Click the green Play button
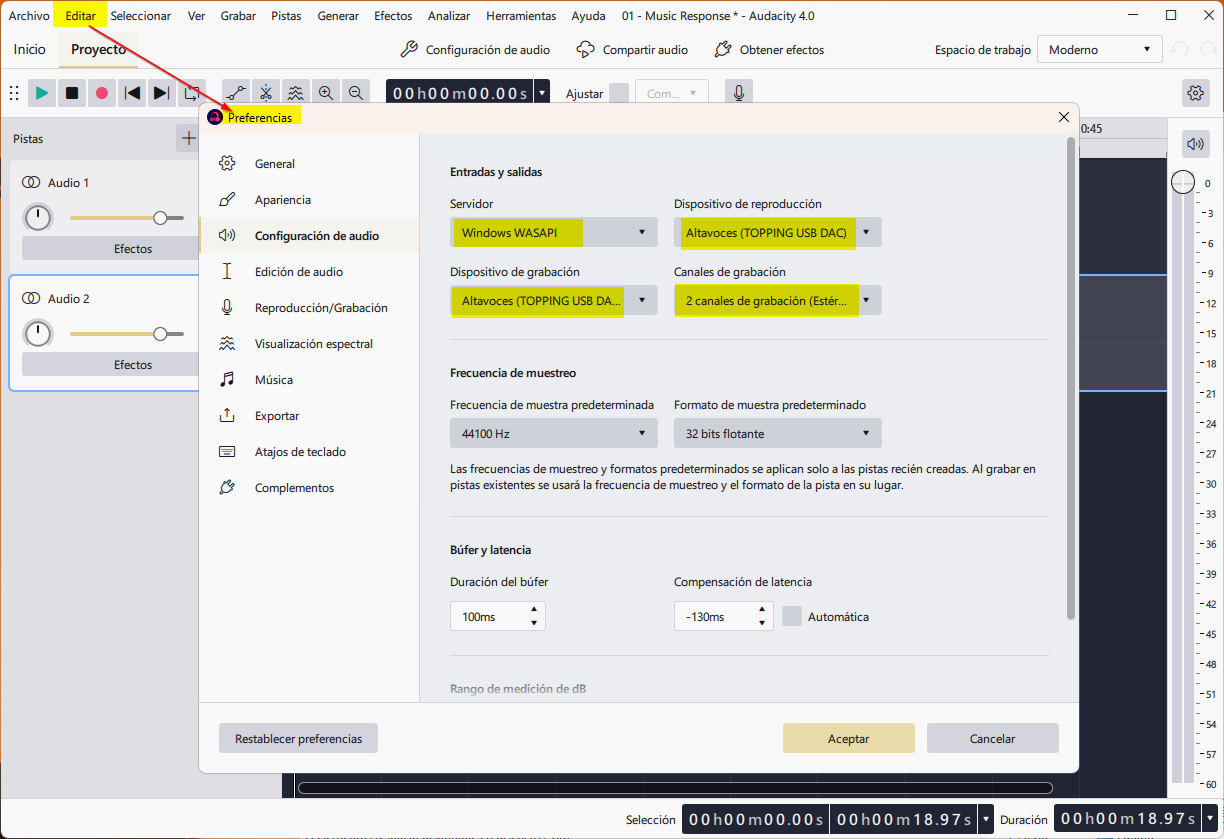This screenshot has width=1224, height=839. point(42,93)
